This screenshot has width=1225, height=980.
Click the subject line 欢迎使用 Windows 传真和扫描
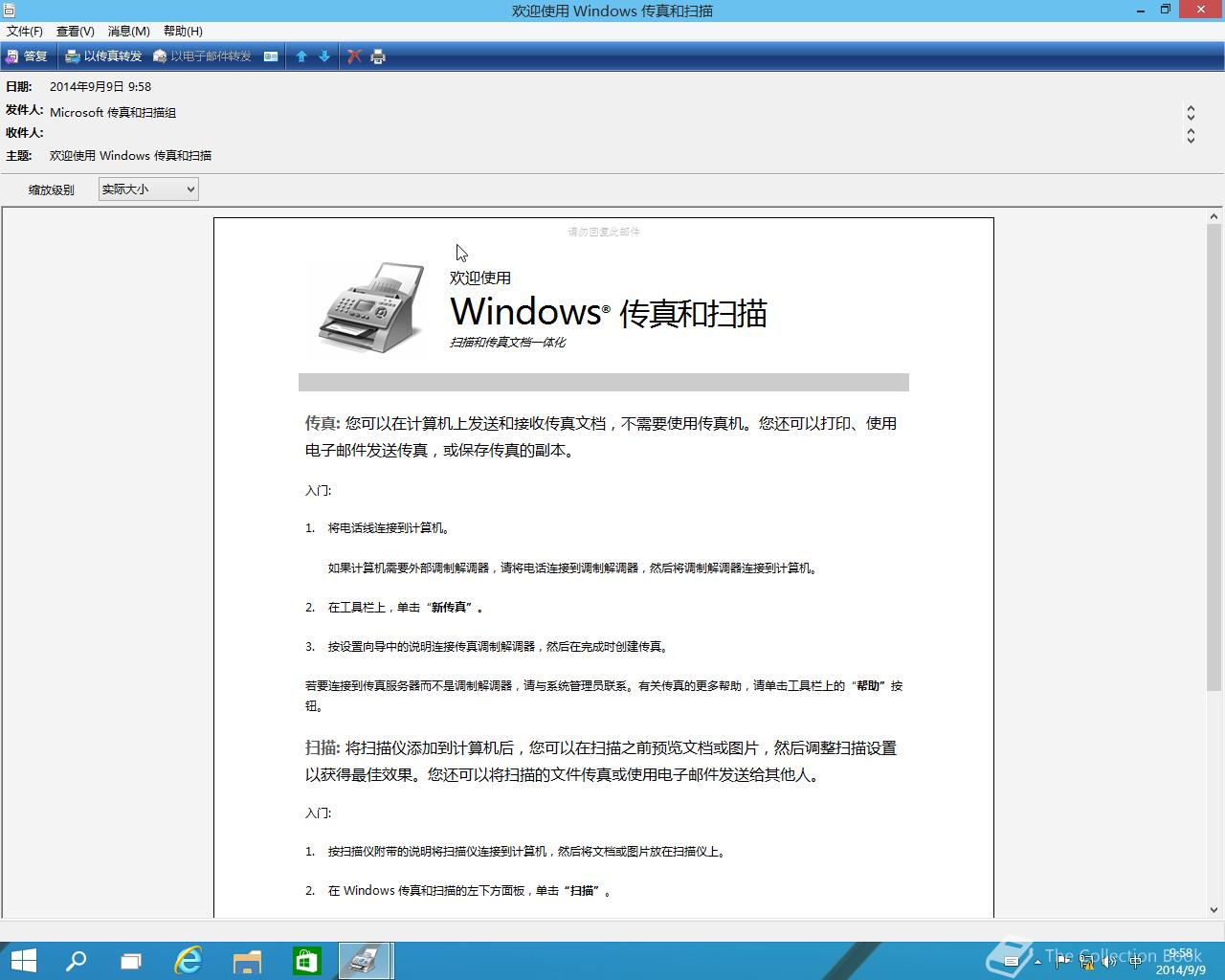pos(131,155)
